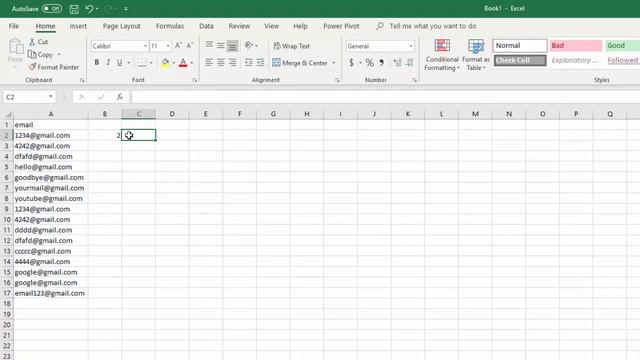640x360 pixels.
Task: Click the Bottom Align icon
Action: [x=232, y=45]
